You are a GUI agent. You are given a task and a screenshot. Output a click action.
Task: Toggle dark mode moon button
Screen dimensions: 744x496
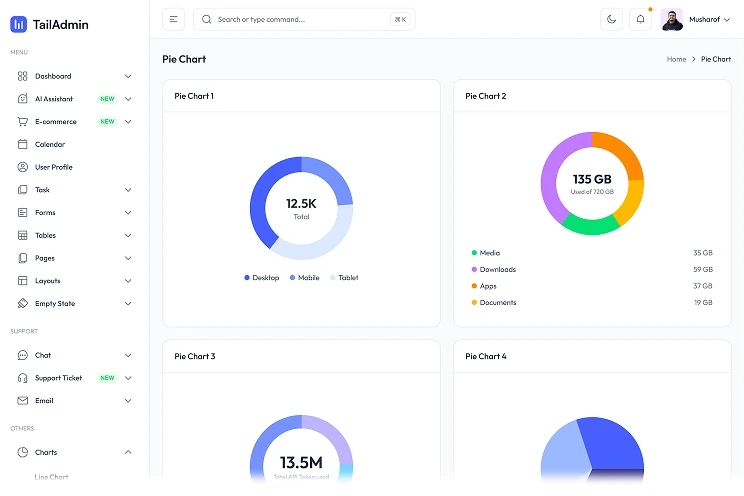[x=611, y=19]
